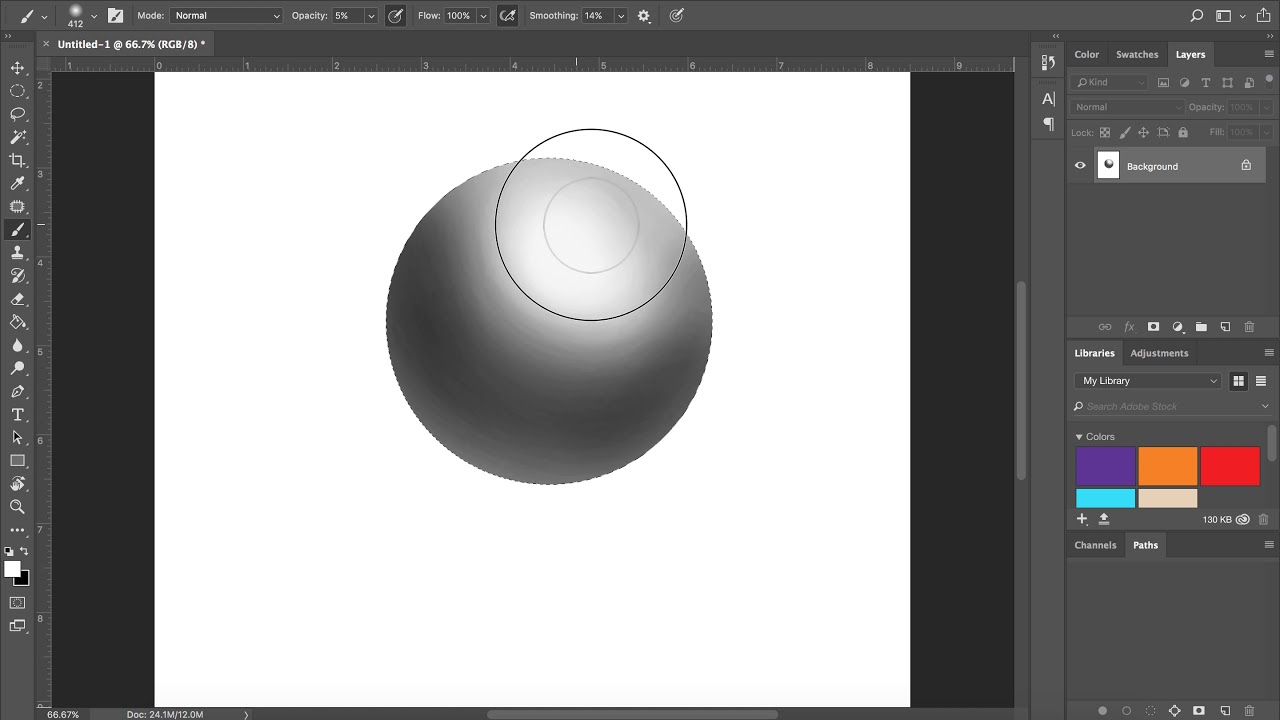Open the layer Kind filter dropdown

[1110, 82]
